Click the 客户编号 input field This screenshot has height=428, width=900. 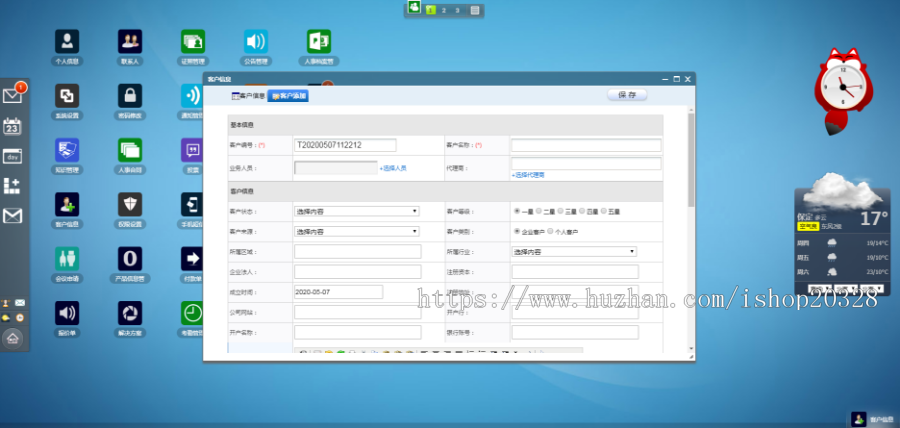point(345,145)
